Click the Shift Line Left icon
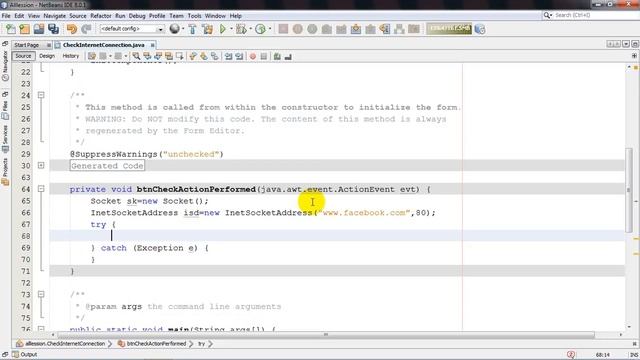Image resolution: width=640 pixels, height=360 pixels. (x=228, y=56)
